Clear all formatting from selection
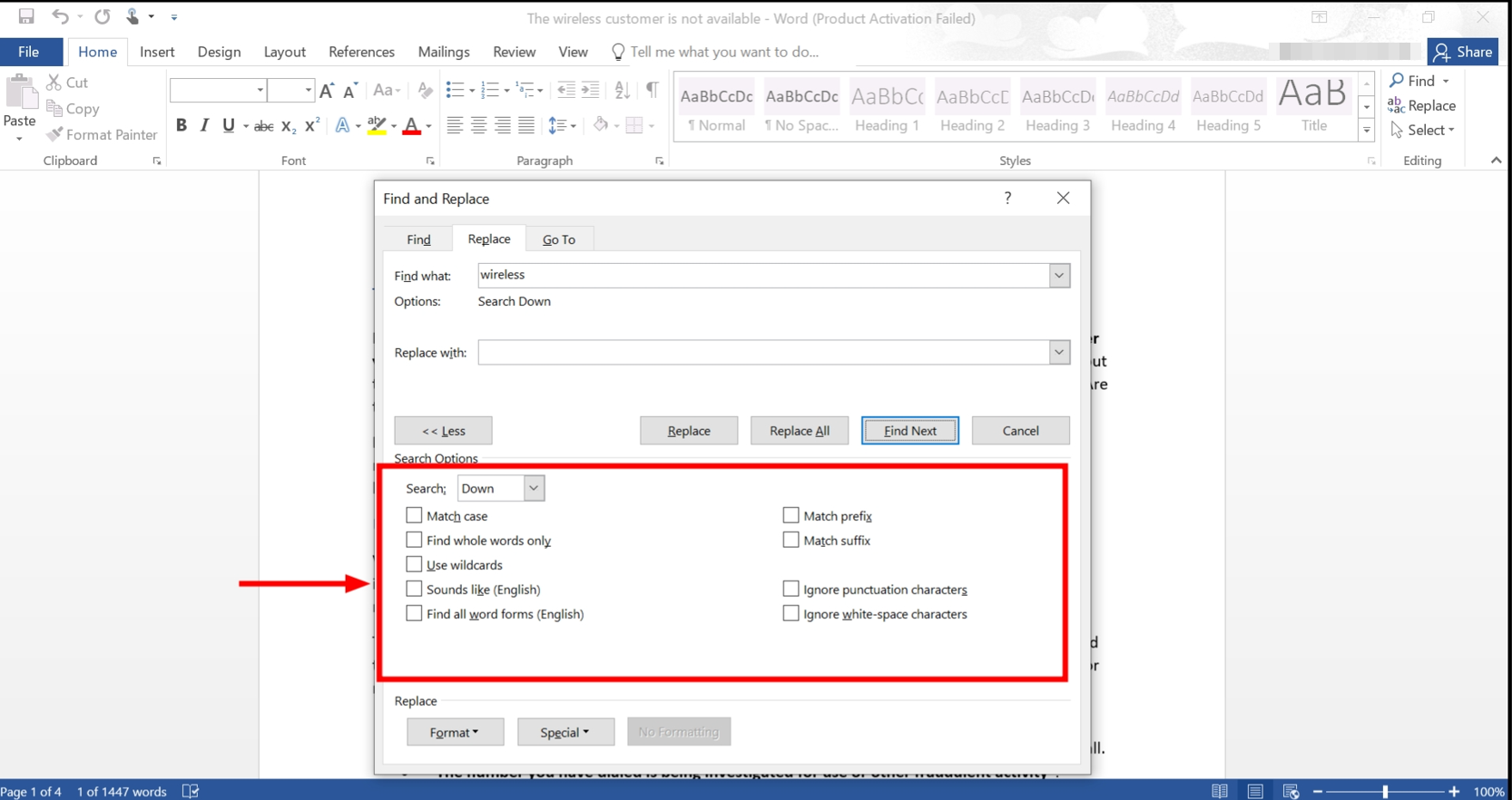The height and width of the screenshot is (800, 1512). coord(425,90)
